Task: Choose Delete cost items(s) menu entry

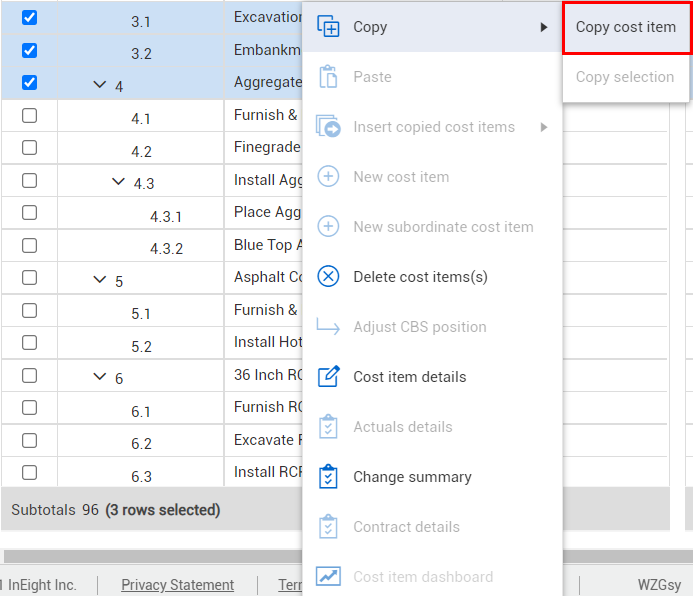Action: [420, 277]
